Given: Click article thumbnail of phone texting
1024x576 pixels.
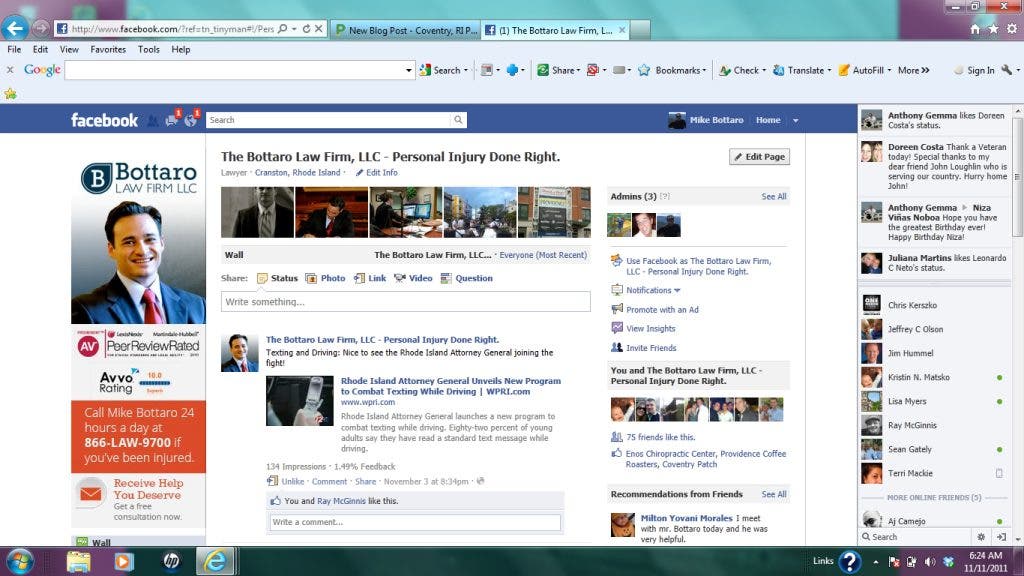Looking at the screenshot, I should (x=300, y=401).
